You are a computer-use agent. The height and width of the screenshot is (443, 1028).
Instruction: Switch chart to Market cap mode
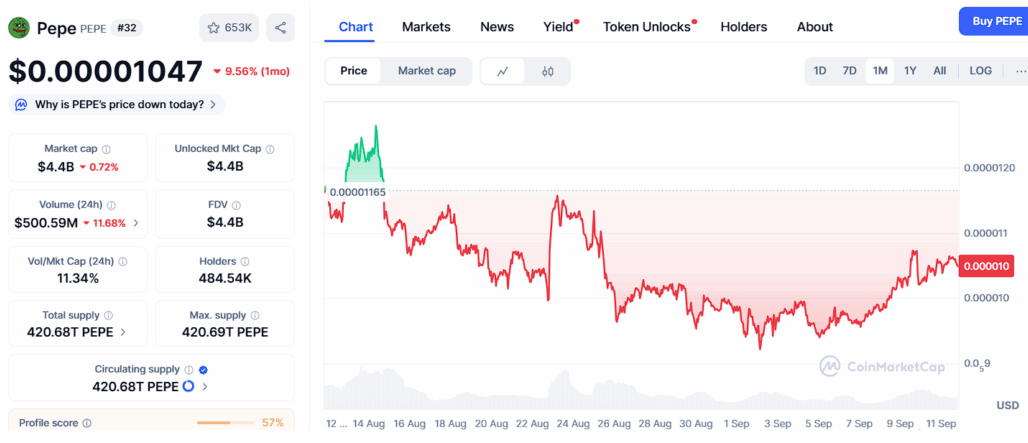pos(426,71)
